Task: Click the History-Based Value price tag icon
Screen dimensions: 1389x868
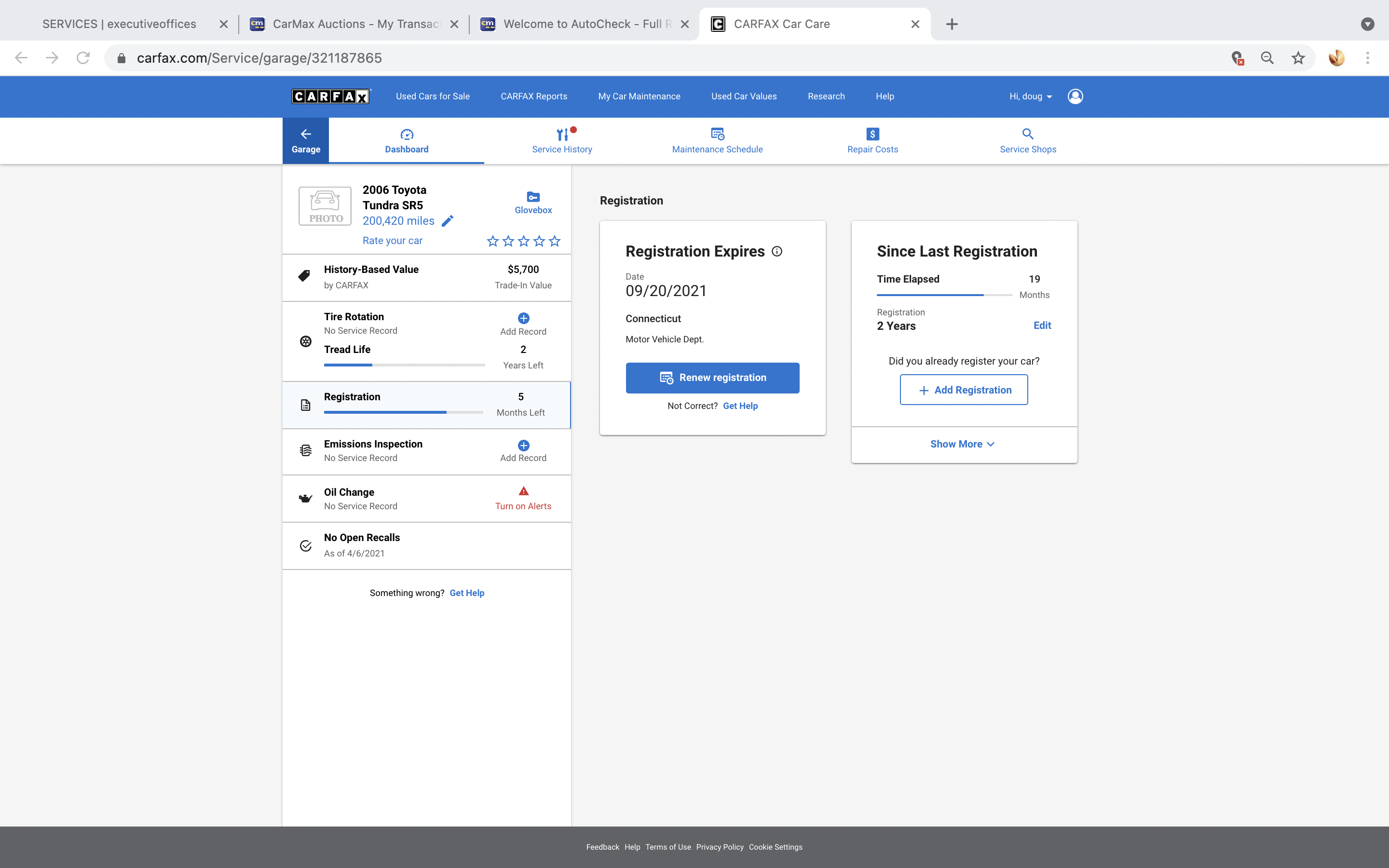Action: [305, 276]
